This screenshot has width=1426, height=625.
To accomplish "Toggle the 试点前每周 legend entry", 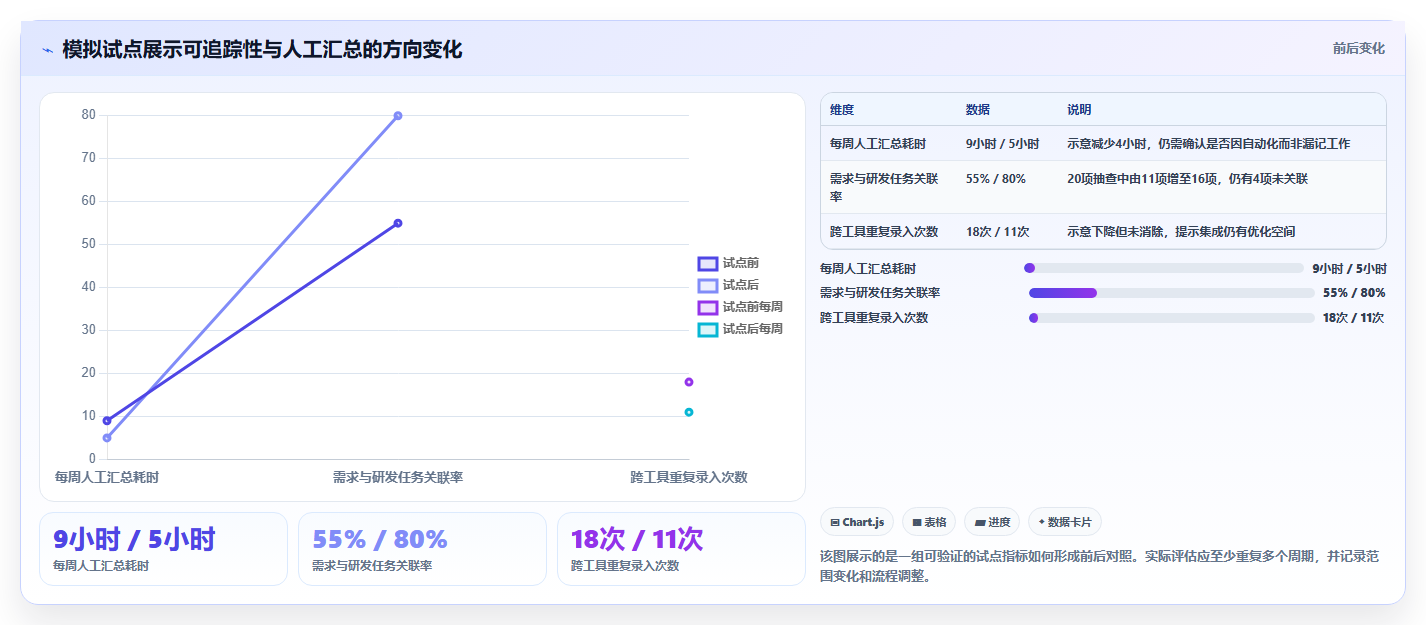I will [x=741, y=307].
